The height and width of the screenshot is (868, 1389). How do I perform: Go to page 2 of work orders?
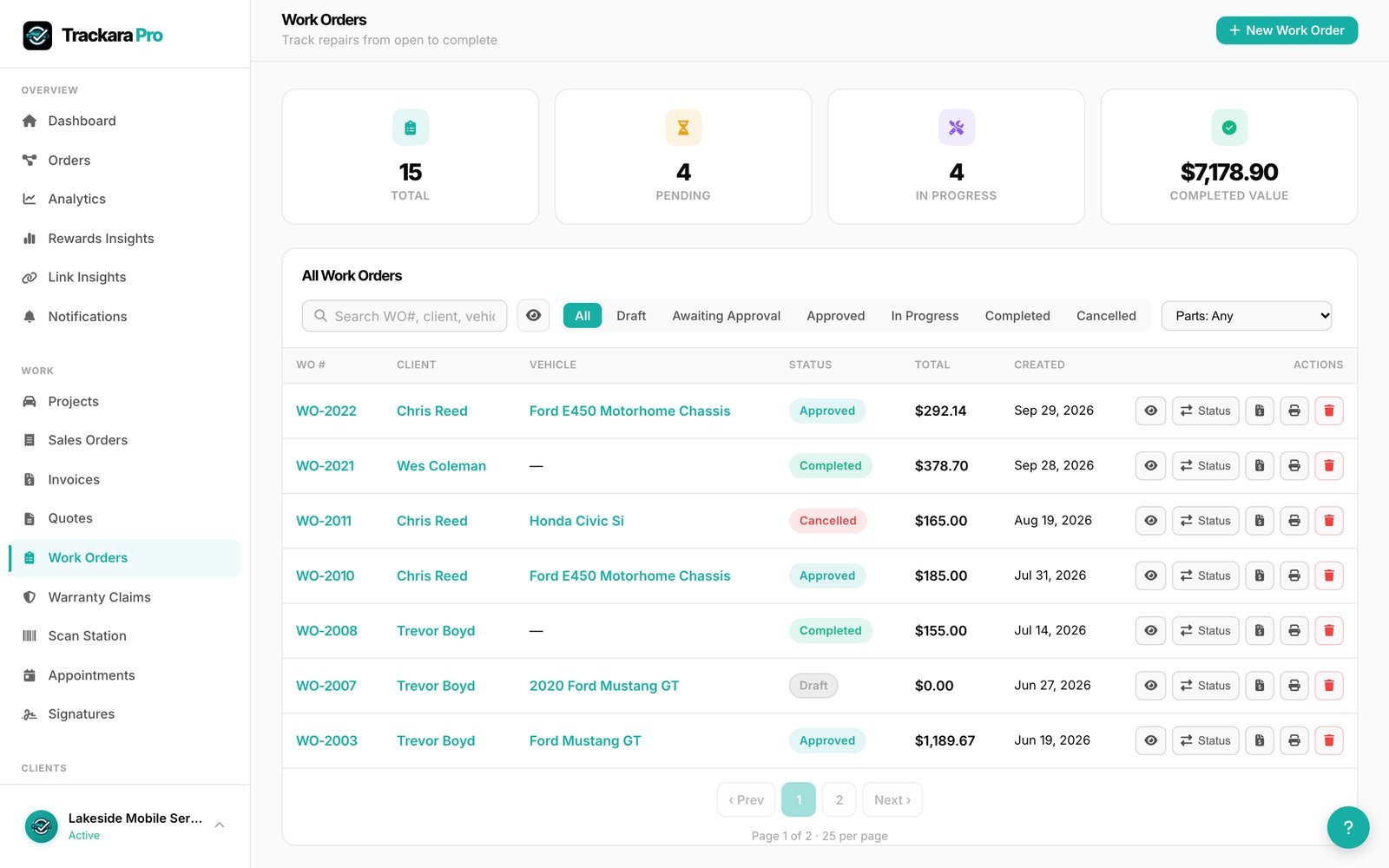[839, 799]
